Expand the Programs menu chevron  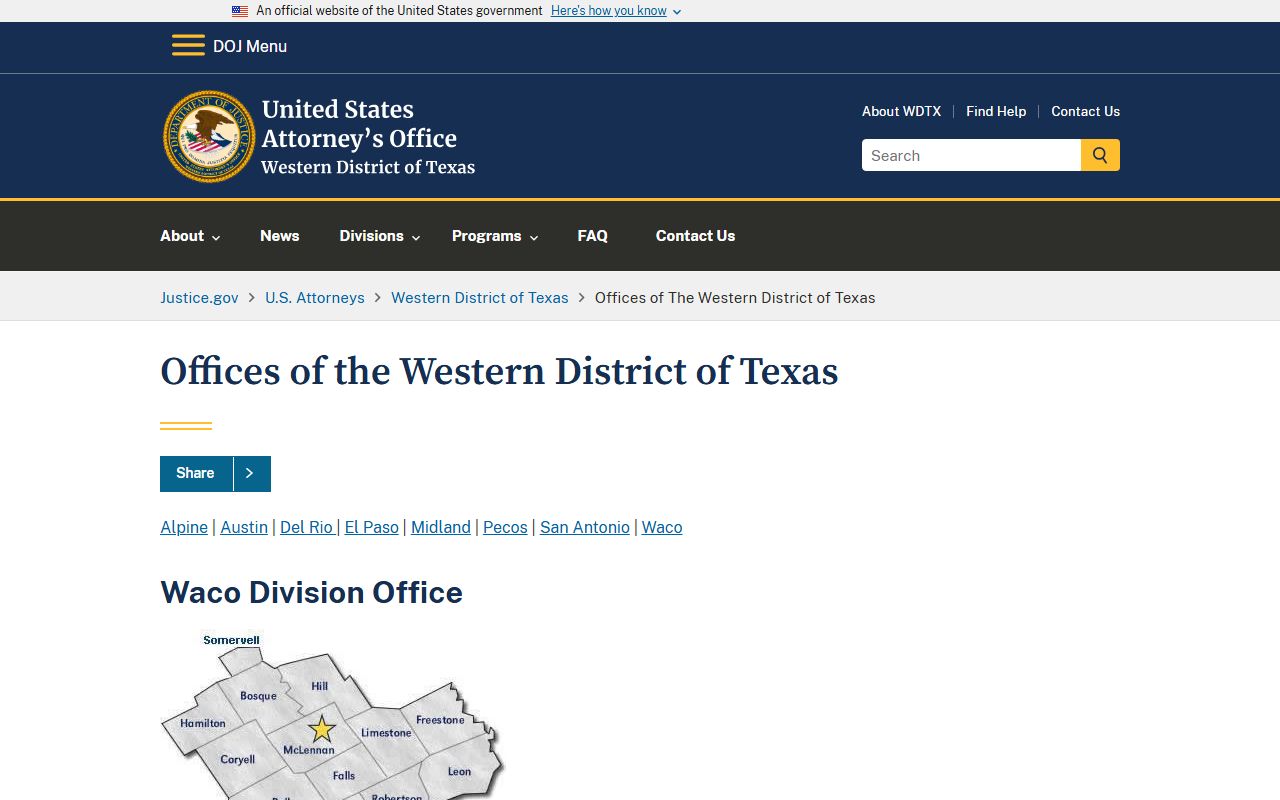click(534, 237)
